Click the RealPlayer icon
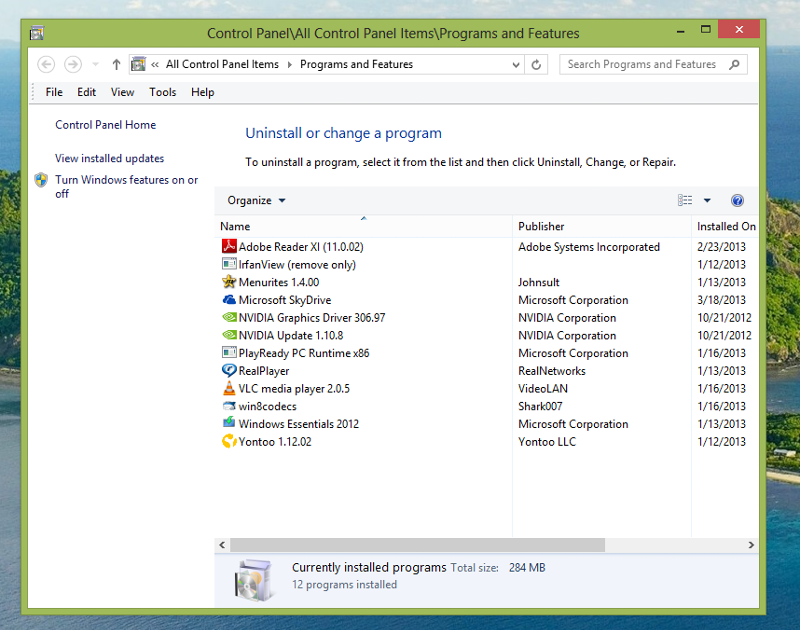This screenshot has width=800, height=630. [229, 370]
